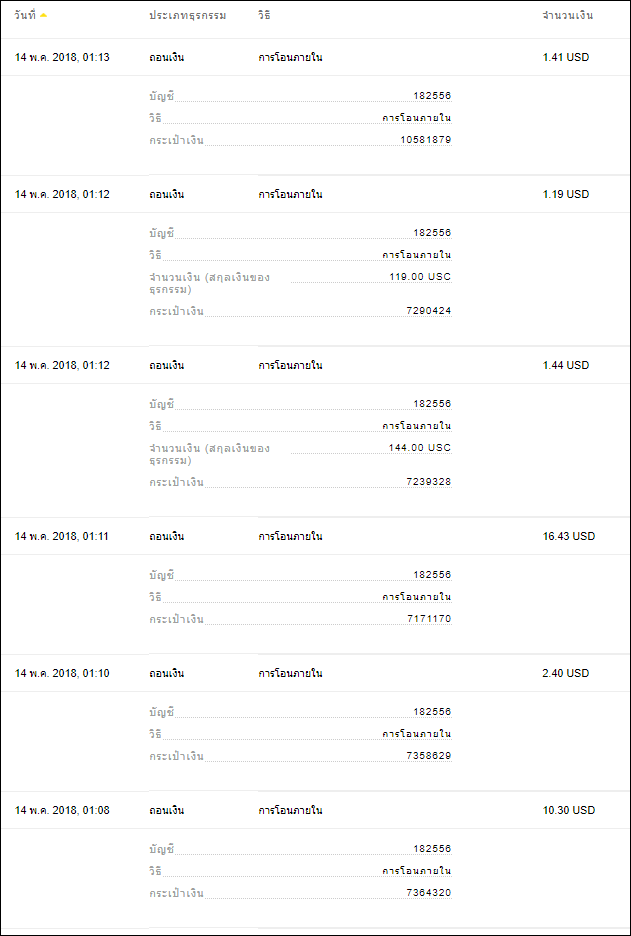
Task: Collapse the transaction row with 1.44 USD
Action: (x=315, y=365)
